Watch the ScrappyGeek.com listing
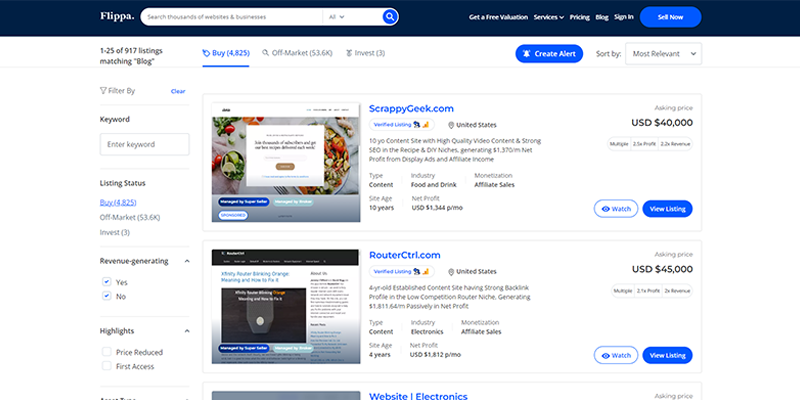Image resolution: width=800 pixels, height=400 pixels. point(616,209)
